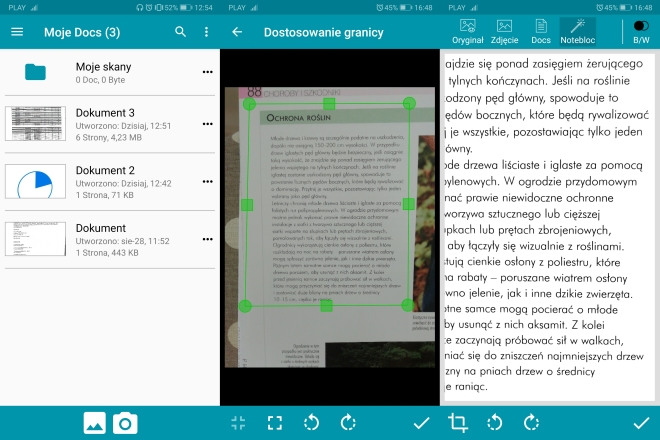Rotate left in the border adjustment screen
Image resolution: width=660 pixels, height=440 pixels.
[311, 423]
